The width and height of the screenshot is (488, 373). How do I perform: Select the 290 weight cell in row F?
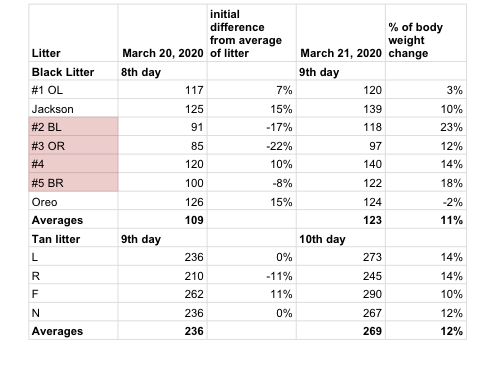pos(341,293)
